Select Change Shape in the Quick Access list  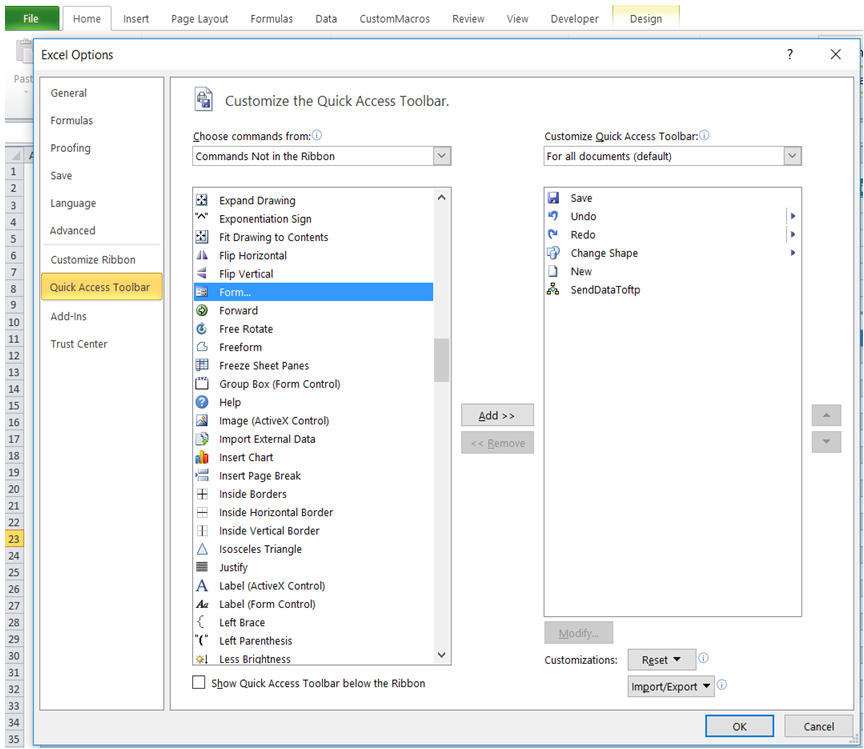[x=606, y=253]
